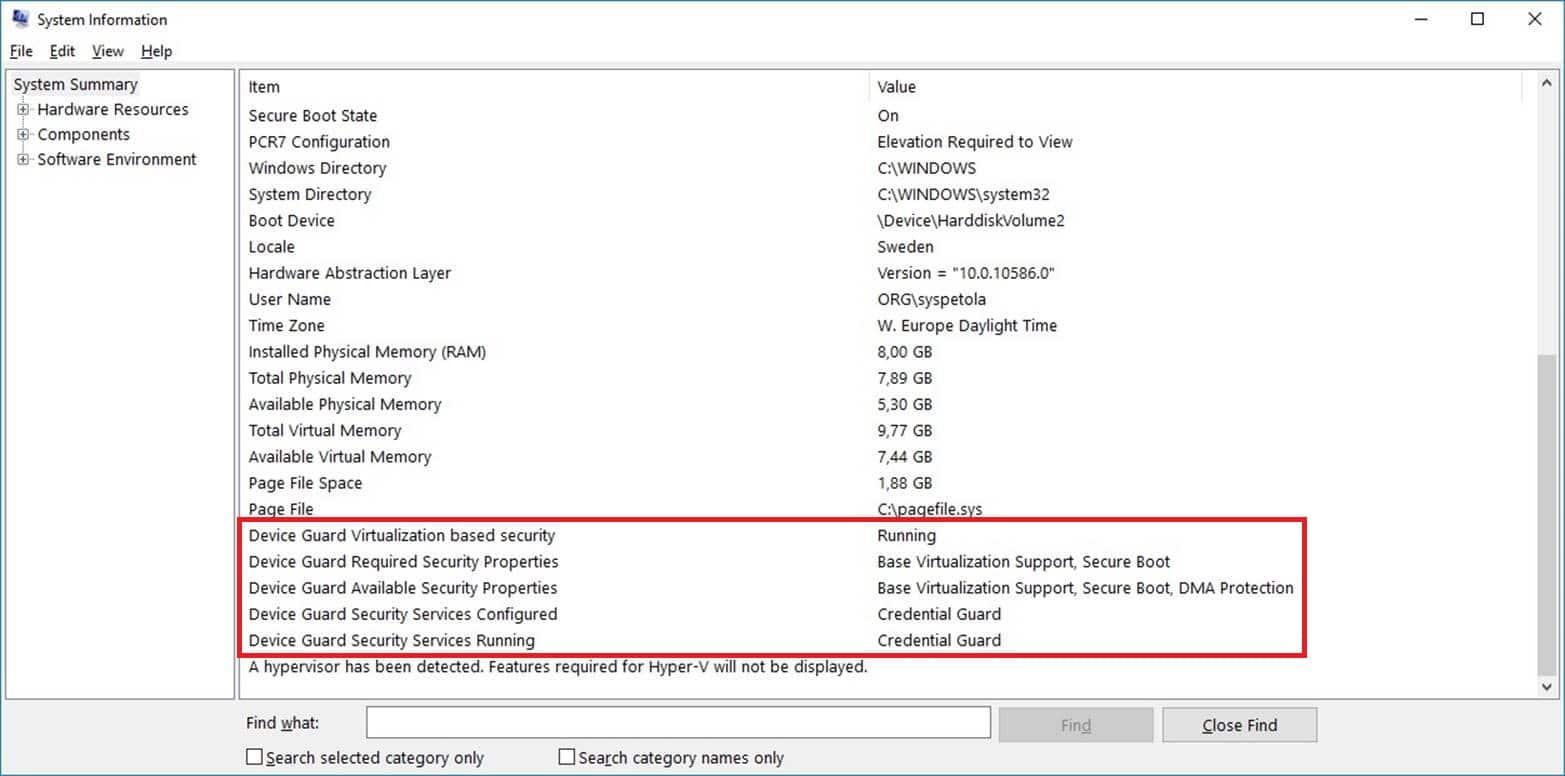Minimize the System Information window
Viewport: 1565px width, 776px height.
click(1420, 19)
